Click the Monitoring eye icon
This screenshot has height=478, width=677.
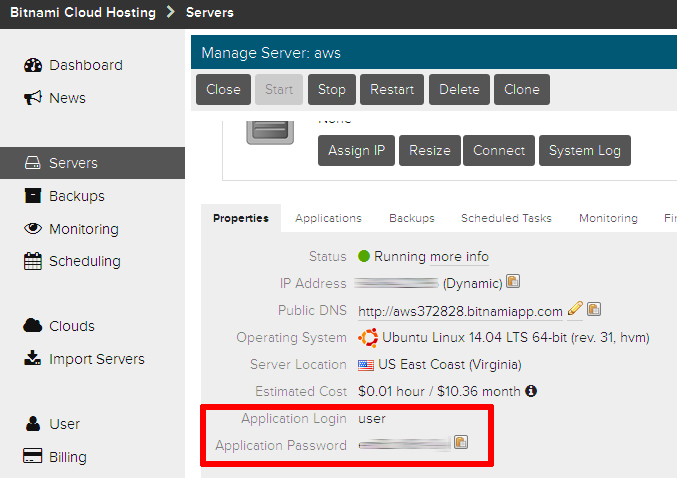point(33,228)
